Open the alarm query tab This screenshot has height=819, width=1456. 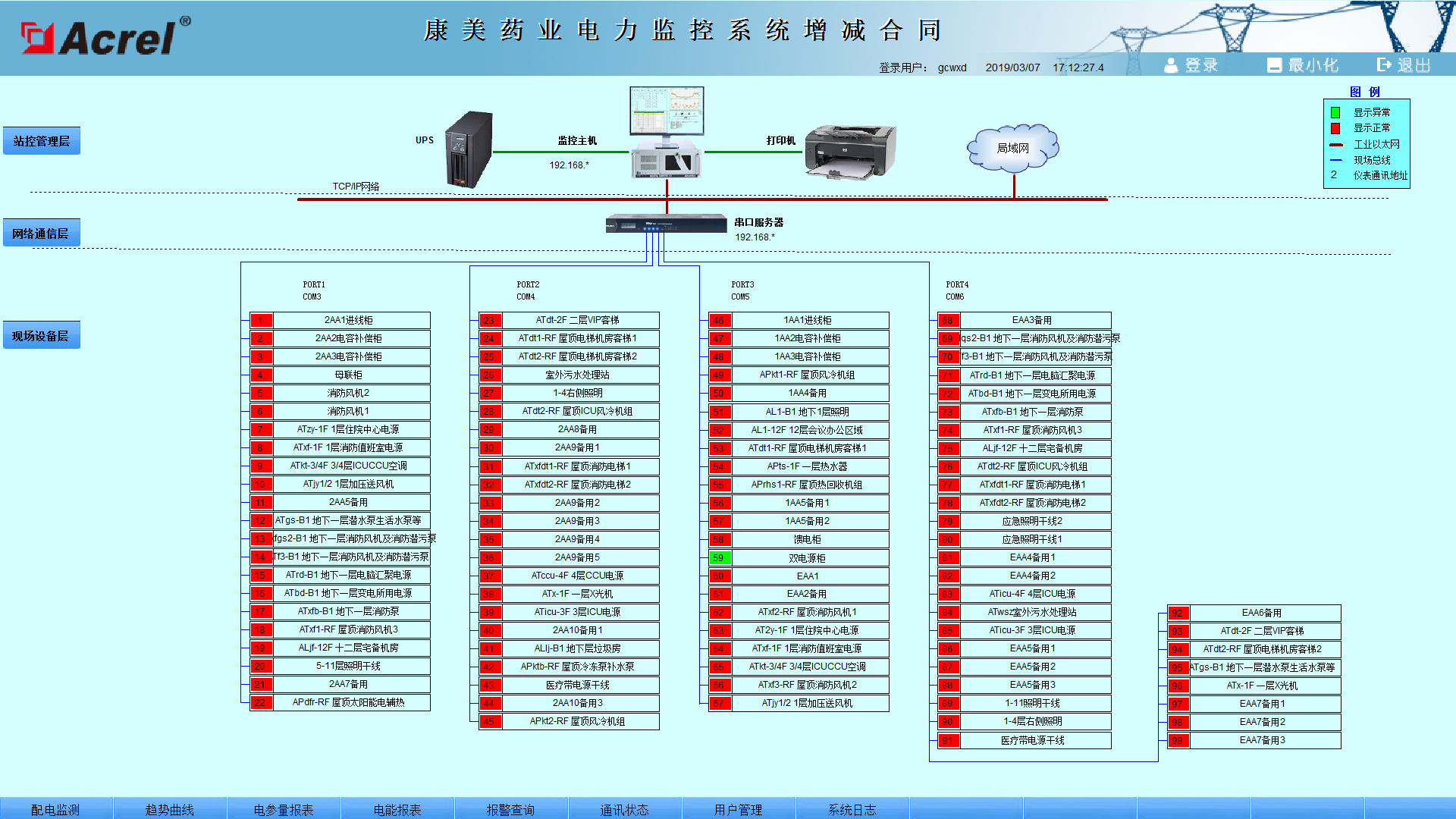coord(511,809)
